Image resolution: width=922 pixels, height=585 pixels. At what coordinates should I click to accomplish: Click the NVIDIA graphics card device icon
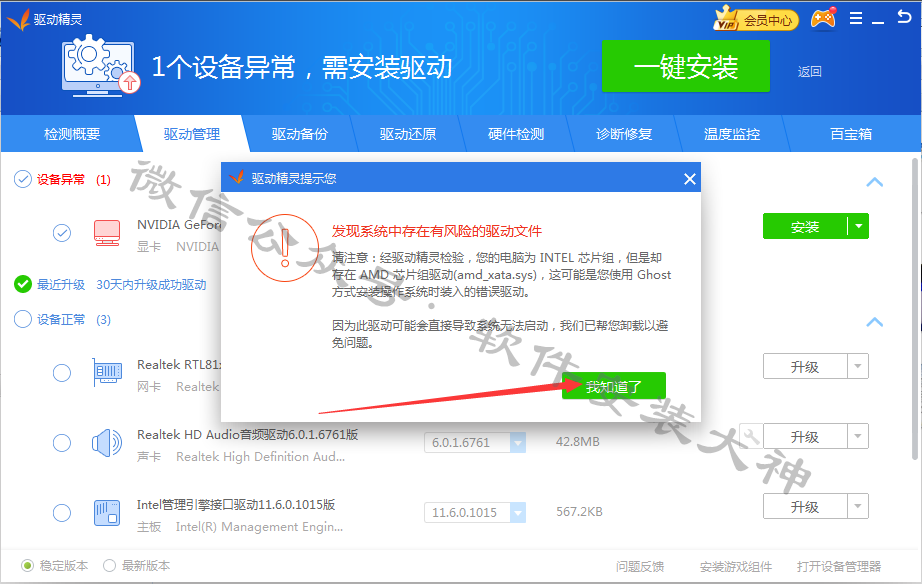coord(106,233)
